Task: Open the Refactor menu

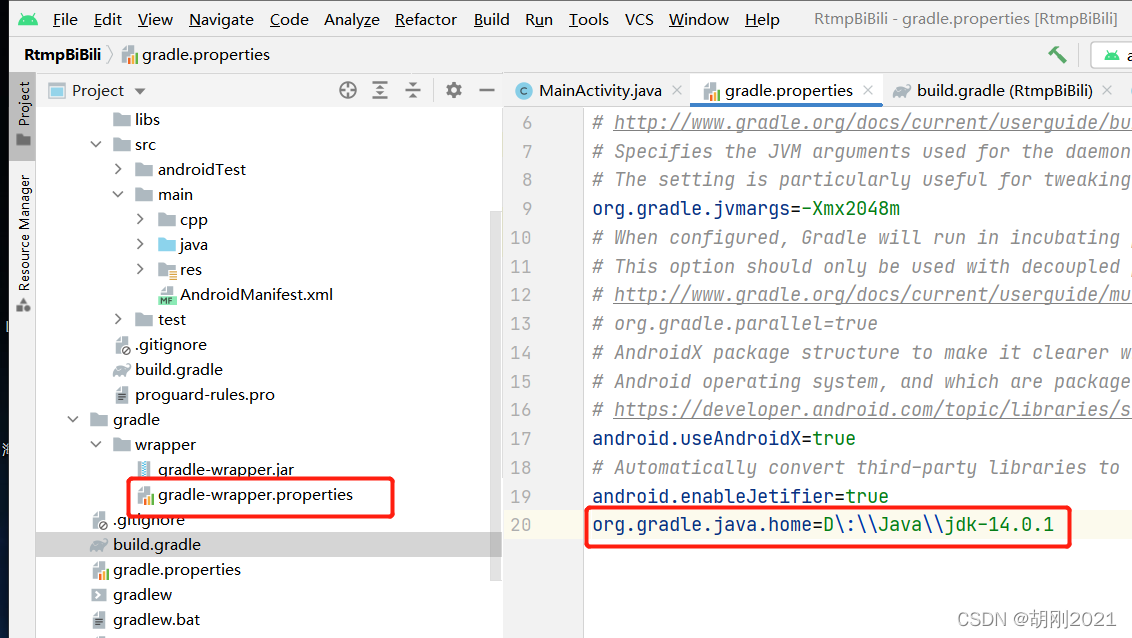Action: [x=426, y=19]
